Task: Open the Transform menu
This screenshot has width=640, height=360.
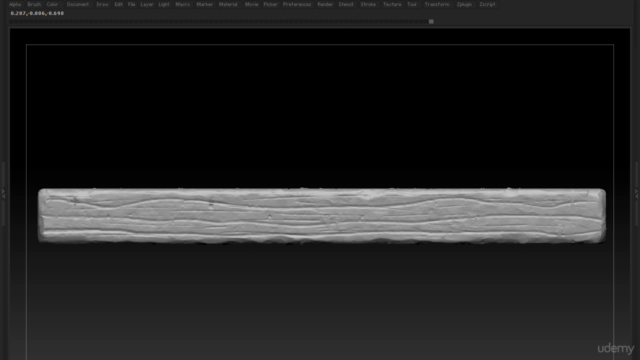Action: [x=437, y=4]
